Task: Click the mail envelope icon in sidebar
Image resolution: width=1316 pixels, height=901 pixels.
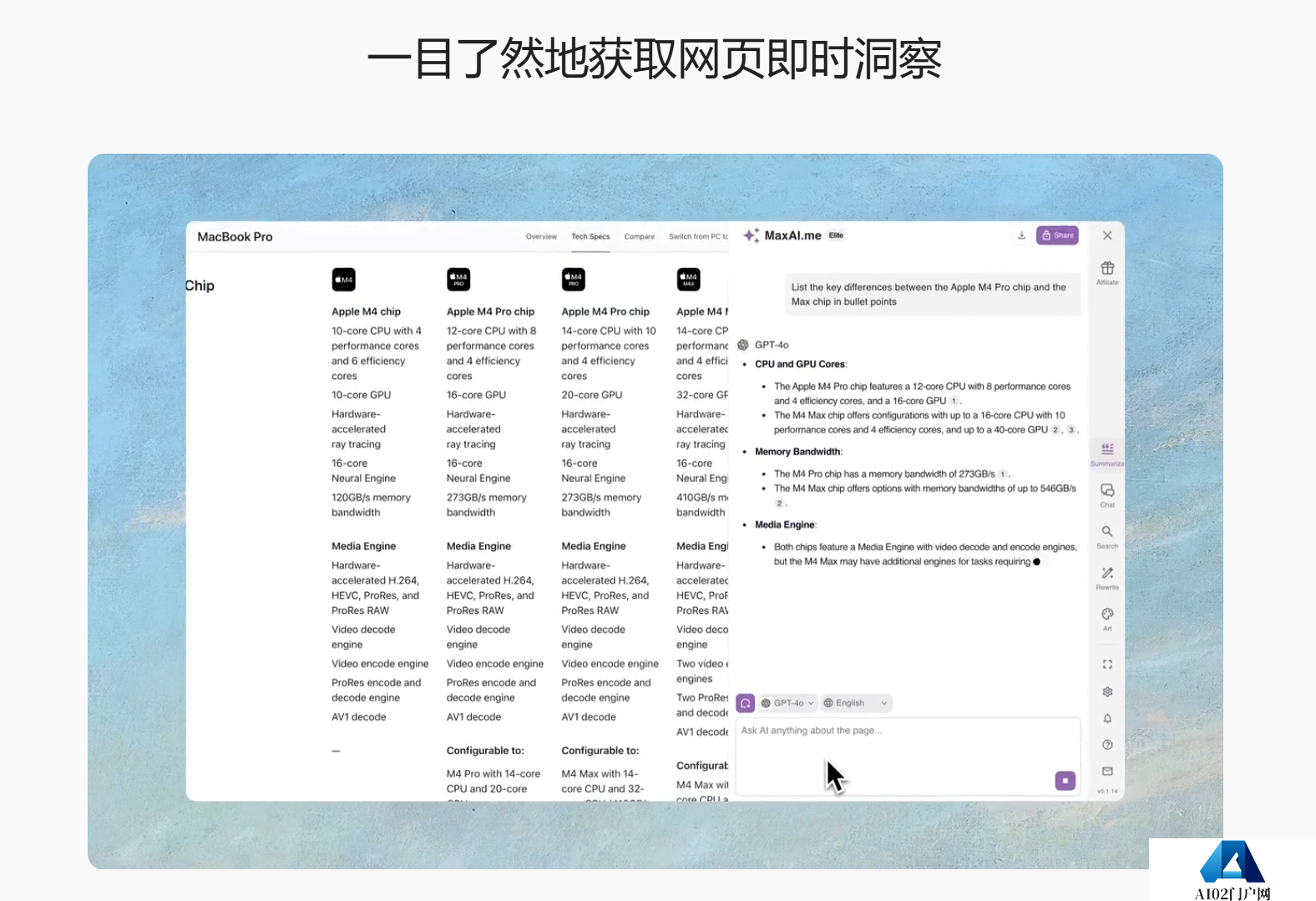Action: (x=1107, y=771)
